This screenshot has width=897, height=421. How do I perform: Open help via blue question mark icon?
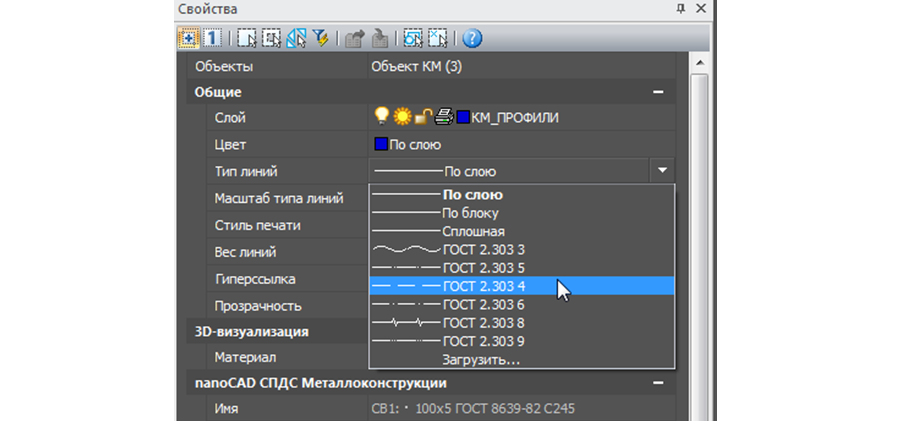[x=472, y=38]
